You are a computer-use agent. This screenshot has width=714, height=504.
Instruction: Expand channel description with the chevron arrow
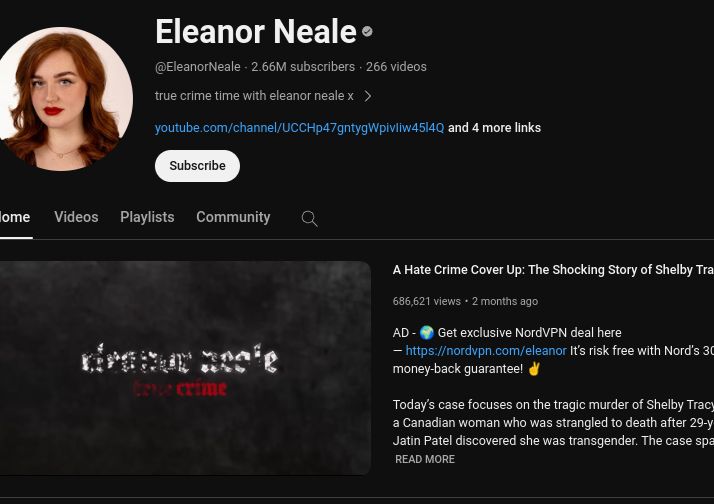(x=368, y=96)
